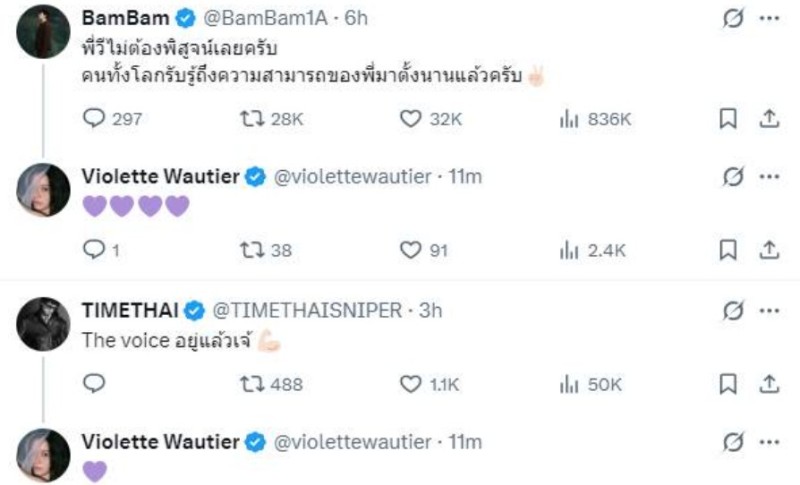Viewport: 800px width, 485px height.
Task: Open the @violettewautier handle link
Action: 351,177
